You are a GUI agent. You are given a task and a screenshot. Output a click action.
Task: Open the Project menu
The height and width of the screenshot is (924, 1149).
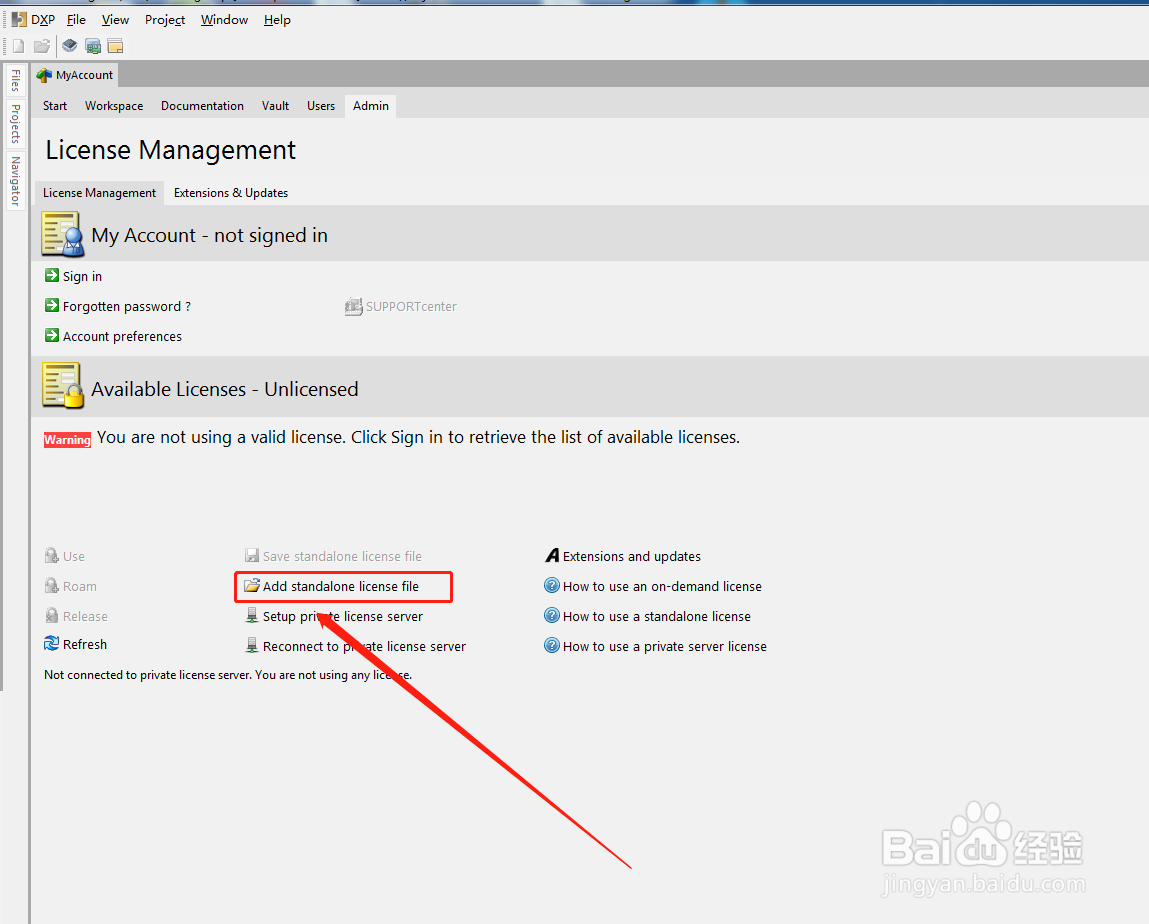(x=164, y=20)
